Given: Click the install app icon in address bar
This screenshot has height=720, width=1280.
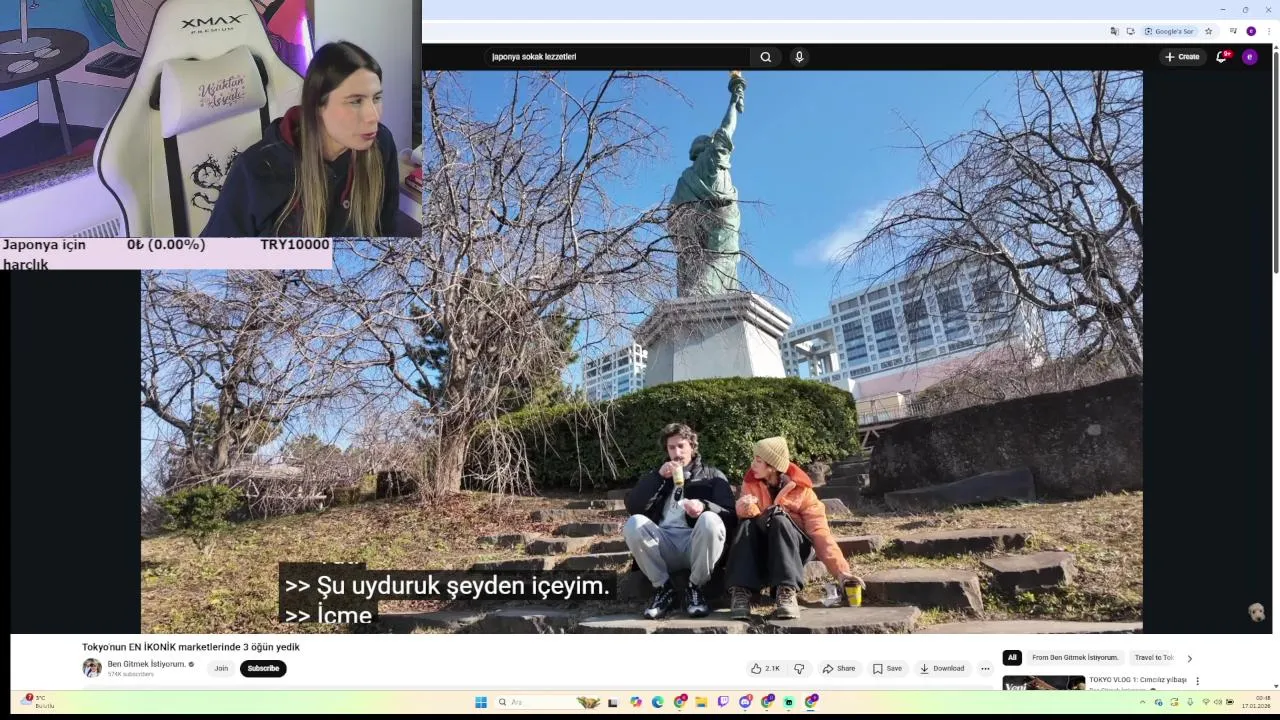Looking at the screenshot, I should pyautogui.click(x=1131, y=31).
